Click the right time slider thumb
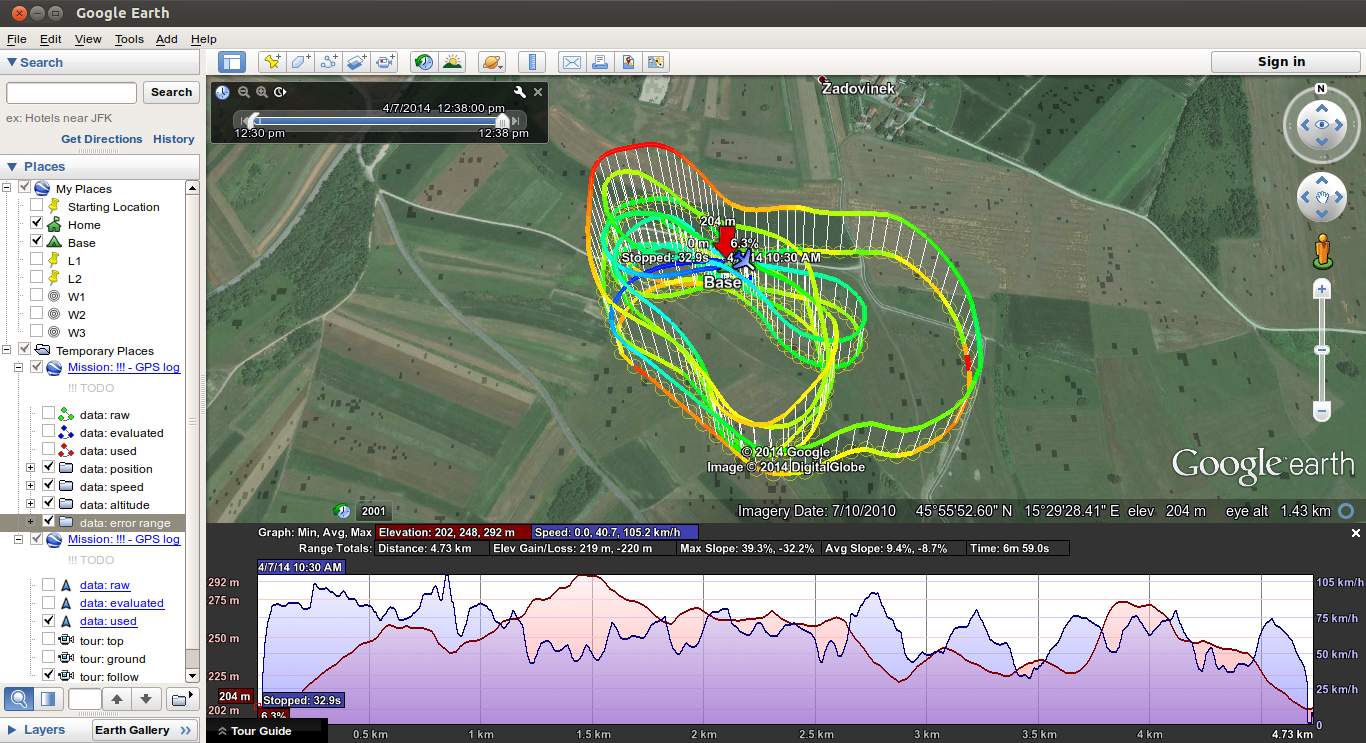This screenshot has width=1366, height=743. [502, 120]
